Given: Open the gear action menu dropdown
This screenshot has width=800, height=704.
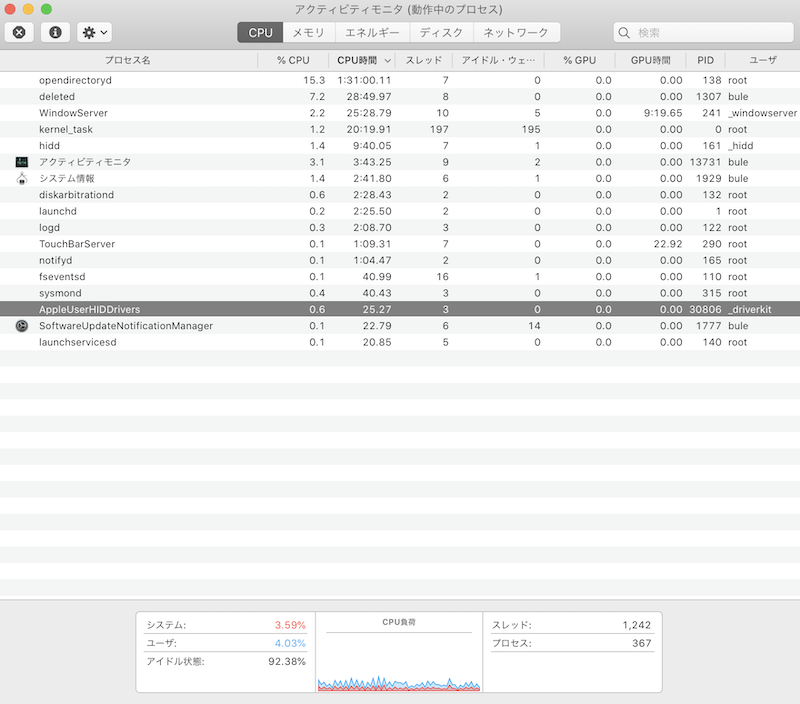Looking at the screenshot, I should (95, 32).
